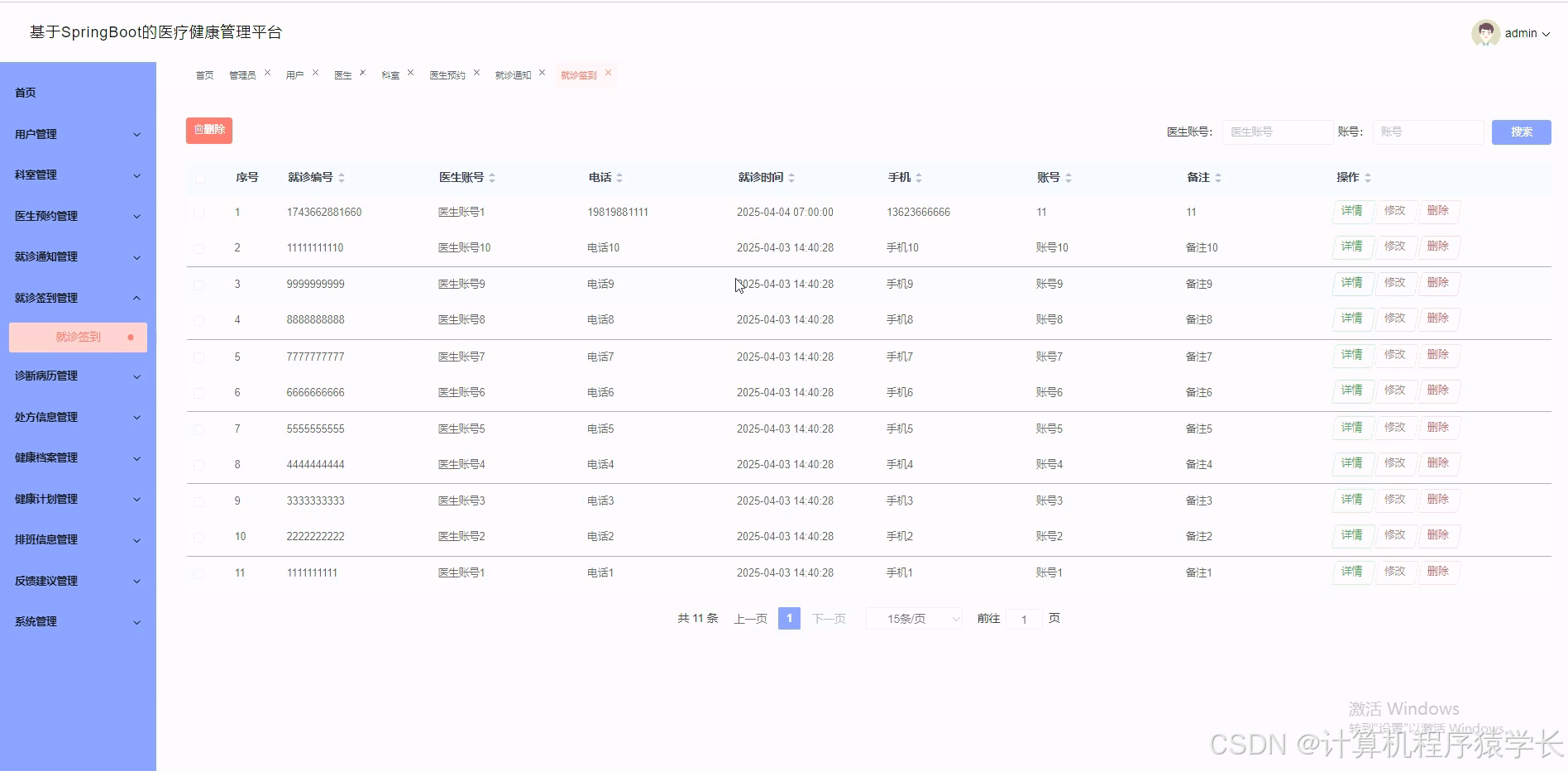This screenshot has width=1568, height=771.
Task: Check the checkbox for row 5
Action: pos(199,357)
